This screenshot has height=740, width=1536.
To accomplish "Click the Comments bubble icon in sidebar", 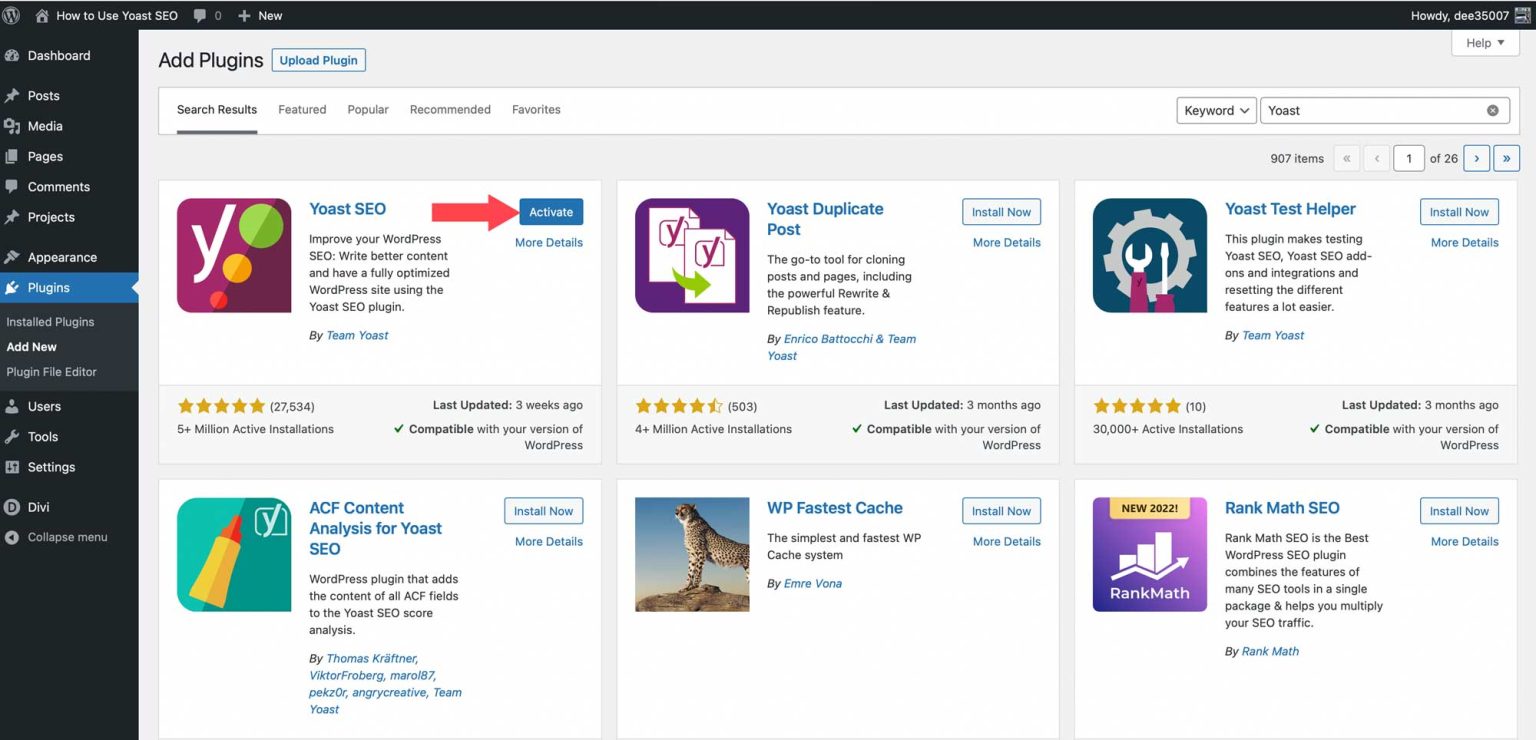I will [17, 186].
